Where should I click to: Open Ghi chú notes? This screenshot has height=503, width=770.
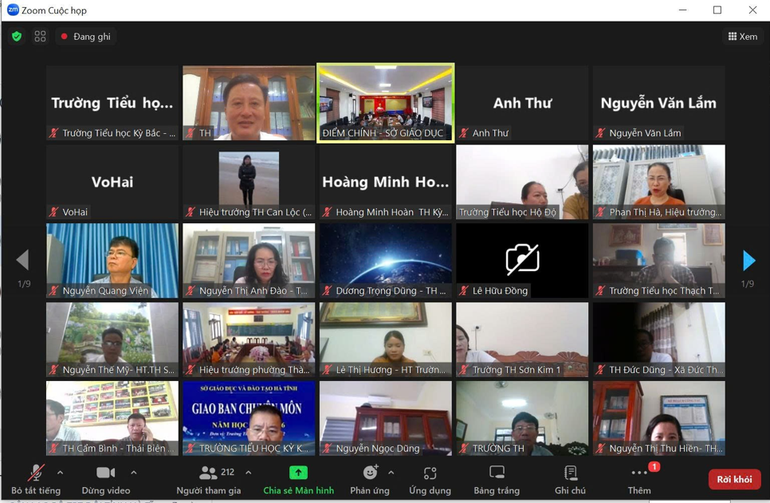pos(570,478)
